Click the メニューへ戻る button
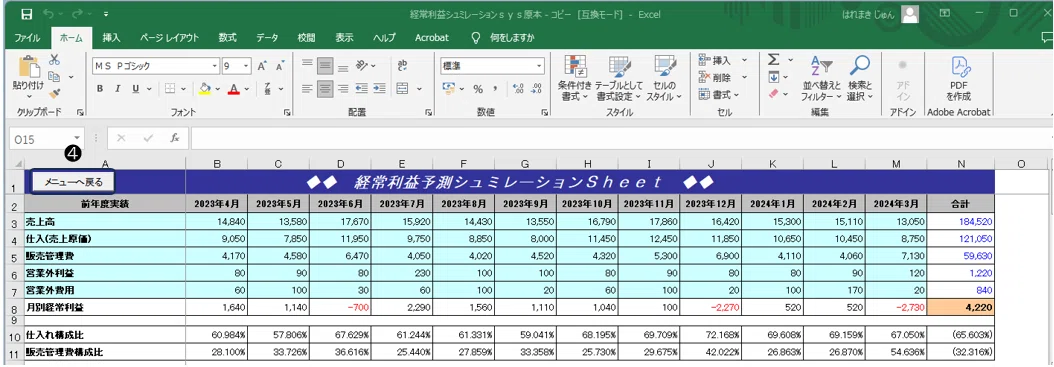 [74, 181]
